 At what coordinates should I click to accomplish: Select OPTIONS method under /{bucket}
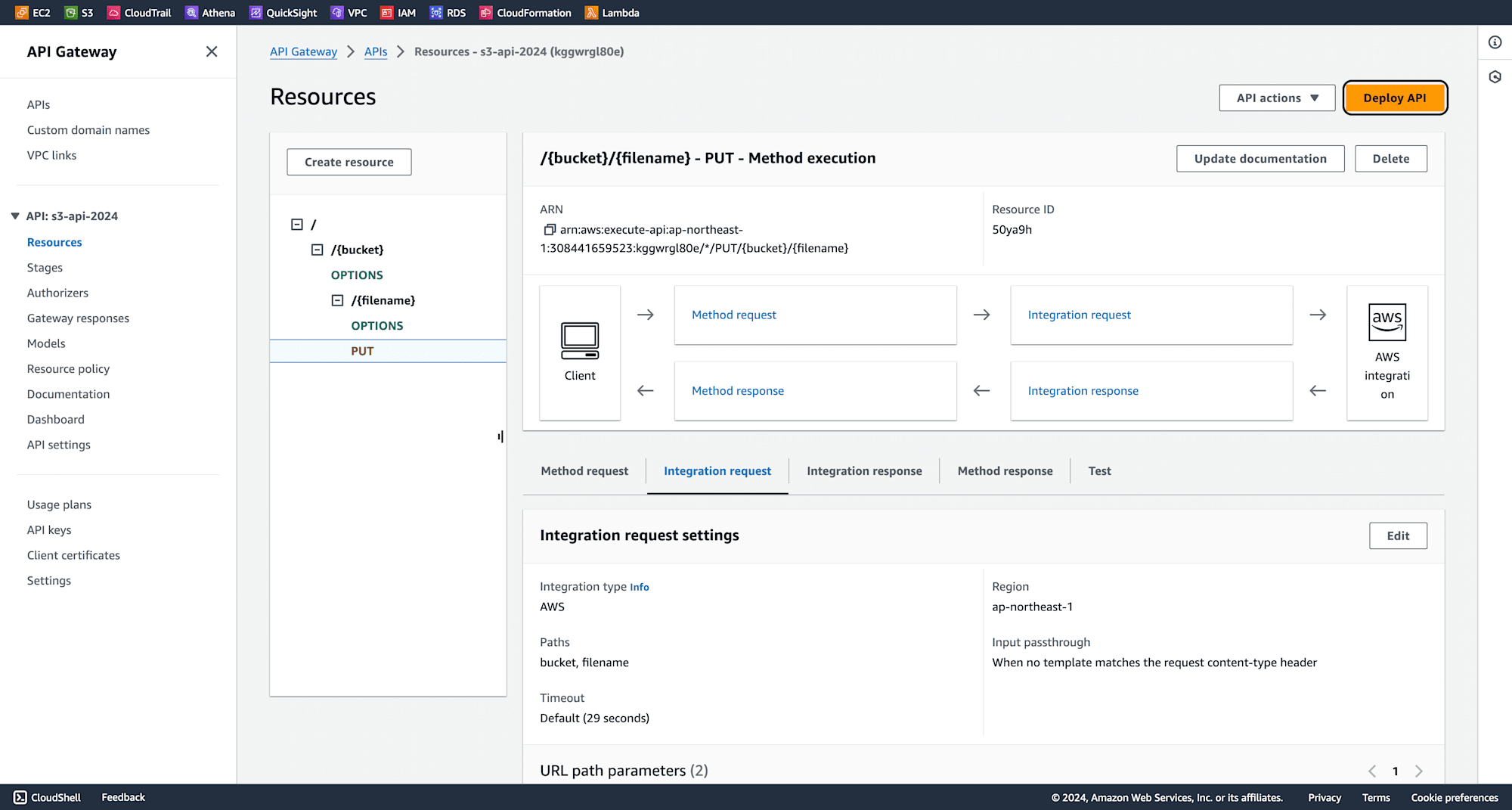[357, 275]
